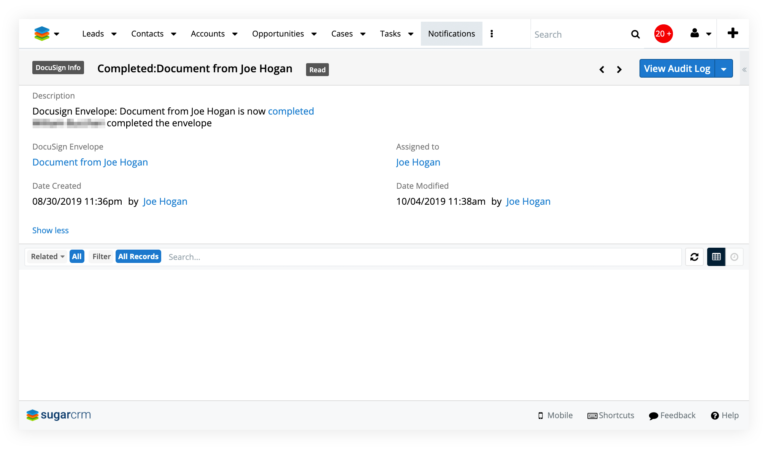Open the user profile menu
This screenshot has width=768, height=449.
coord(700,34)
